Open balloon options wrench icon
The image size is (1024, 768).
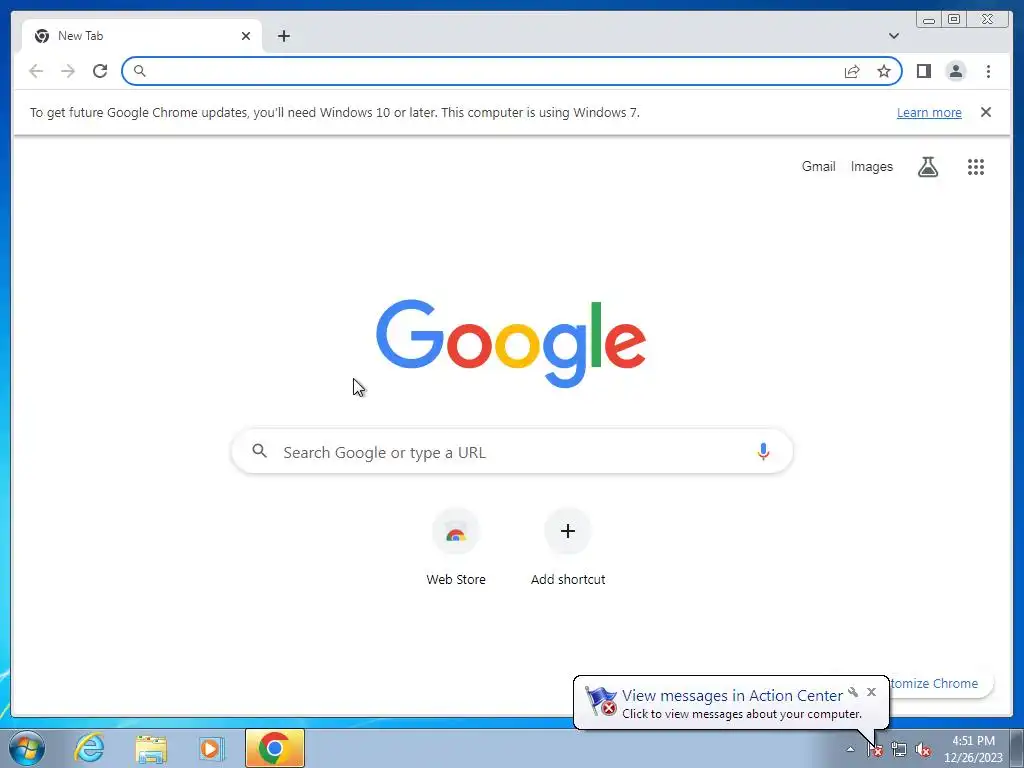(853, 692)
